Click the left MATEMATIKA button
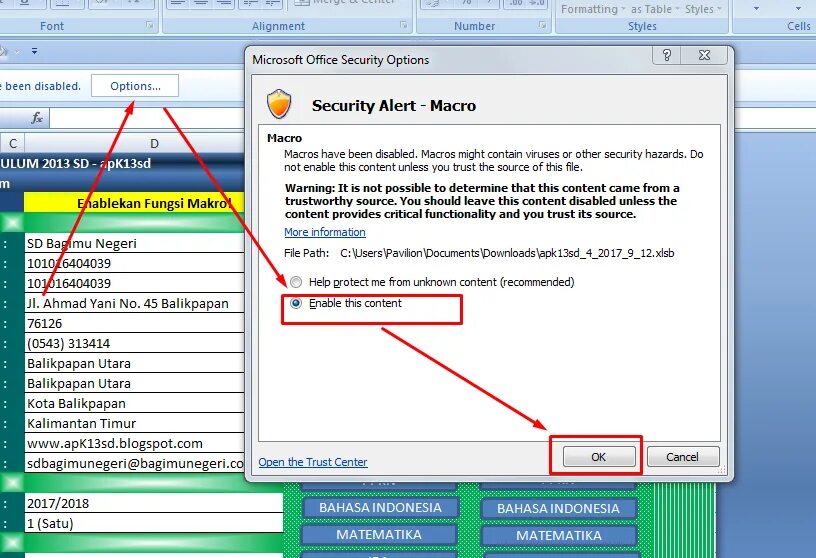 click(x=379, y=535)
